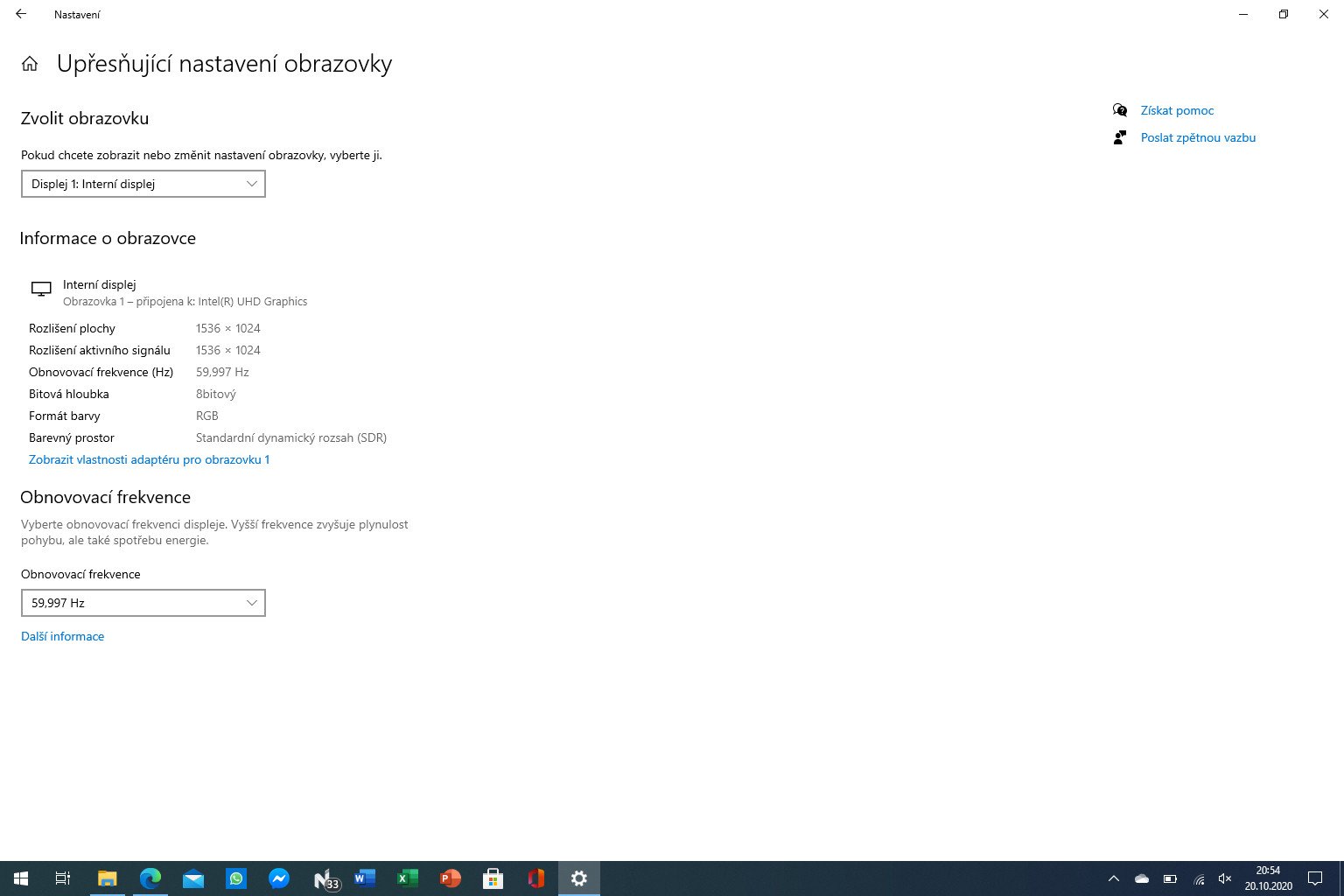Open the Mail app in taskbar
This screenshot has width=1344, height=896.
coord(192,878)
